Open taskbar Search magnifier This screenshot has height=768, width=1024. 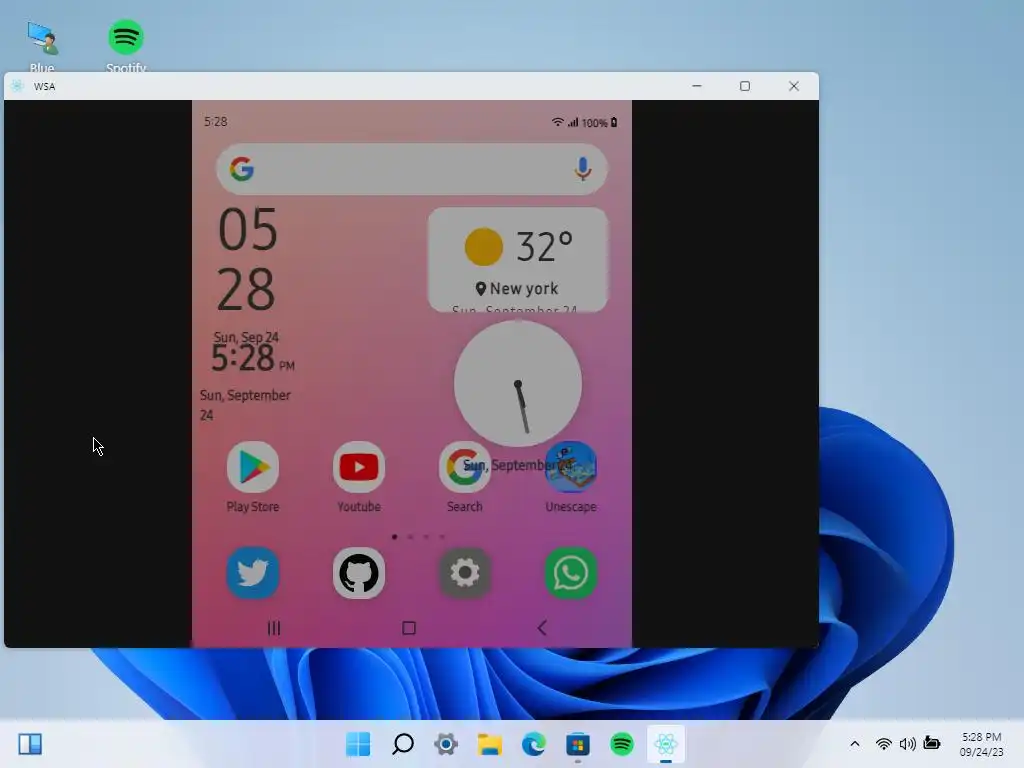click(403, 744)
